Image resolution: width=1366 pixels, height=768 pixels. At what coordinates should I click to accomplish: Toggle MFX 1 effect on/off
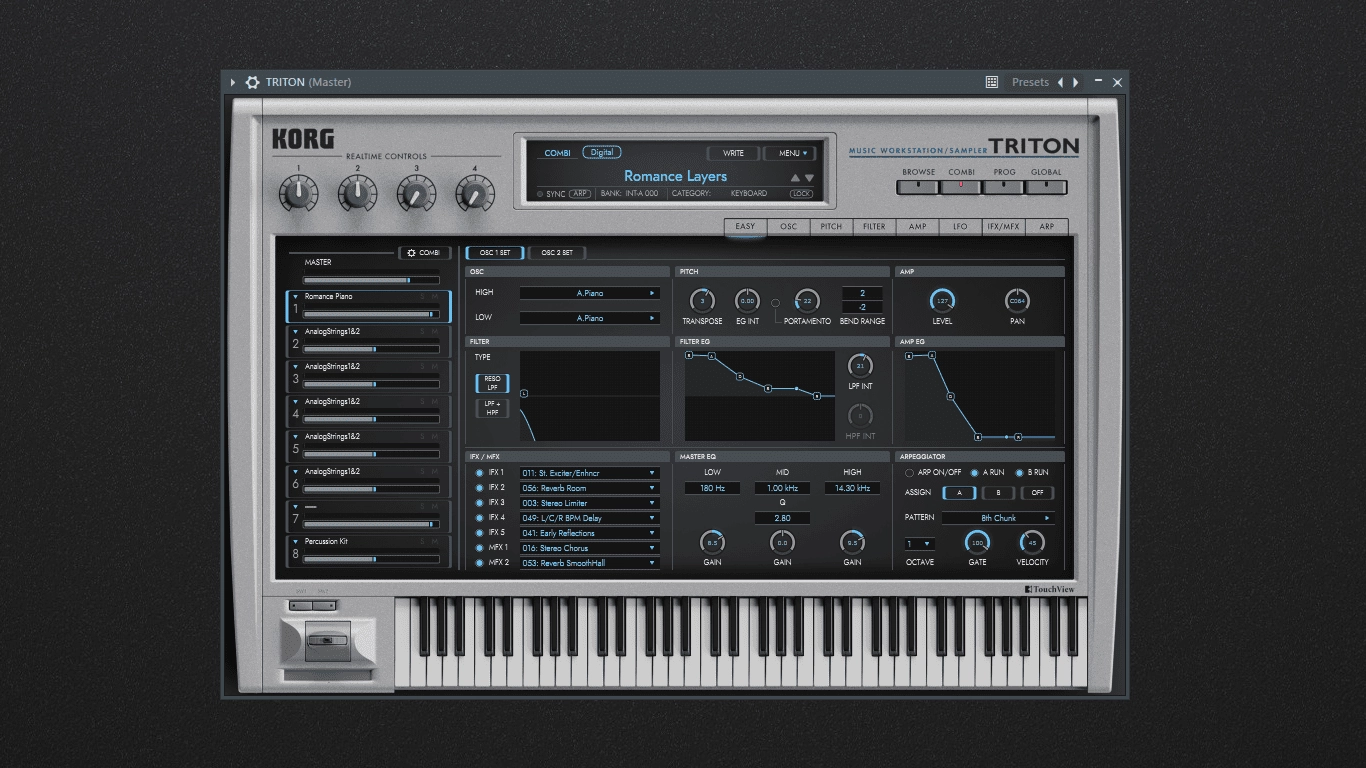(479, 548)
